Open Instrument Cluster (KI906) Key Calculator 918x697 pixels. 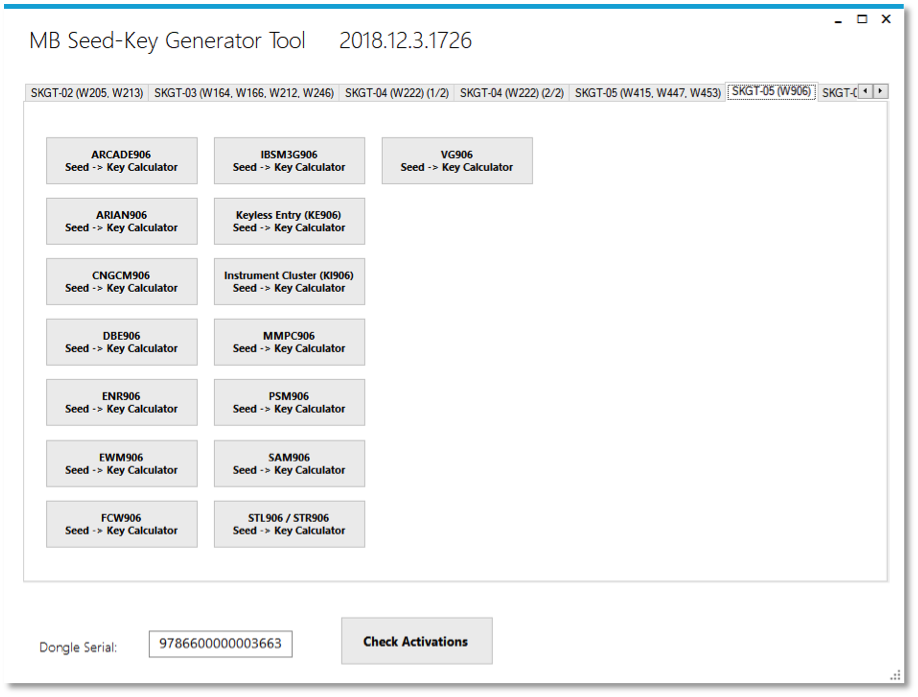pos(289,281)
